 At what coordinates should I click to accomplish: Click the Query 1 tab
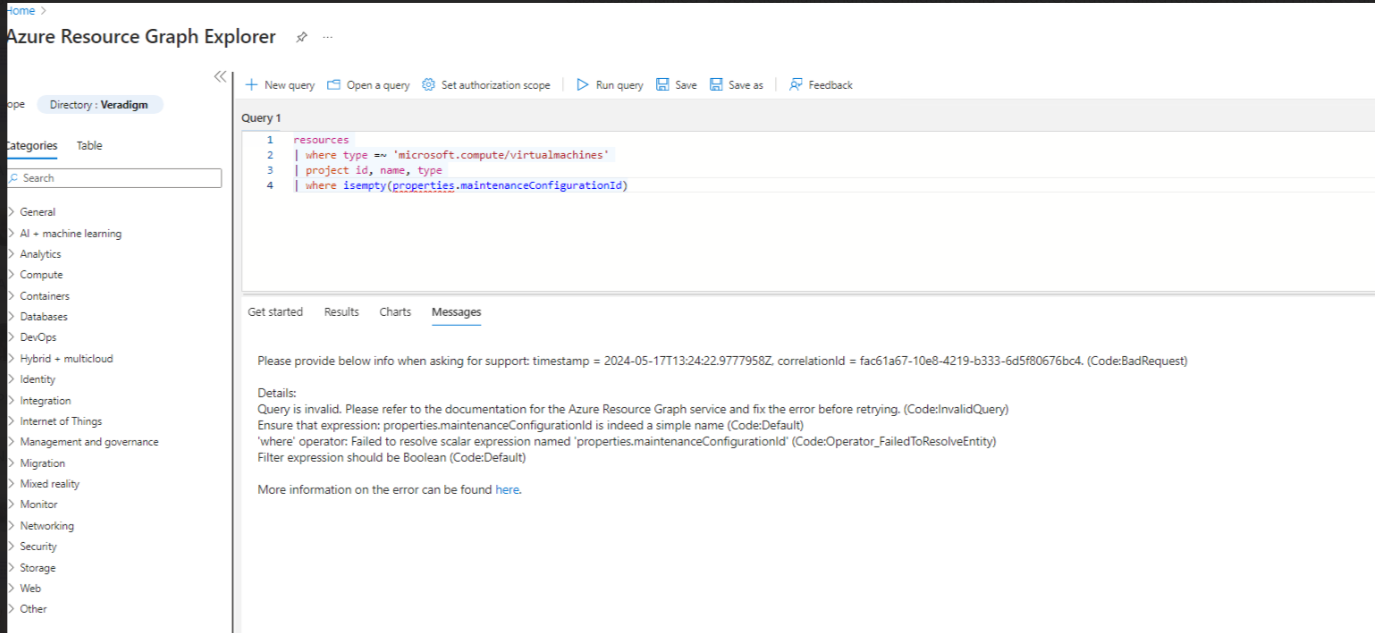click(261, 118)
